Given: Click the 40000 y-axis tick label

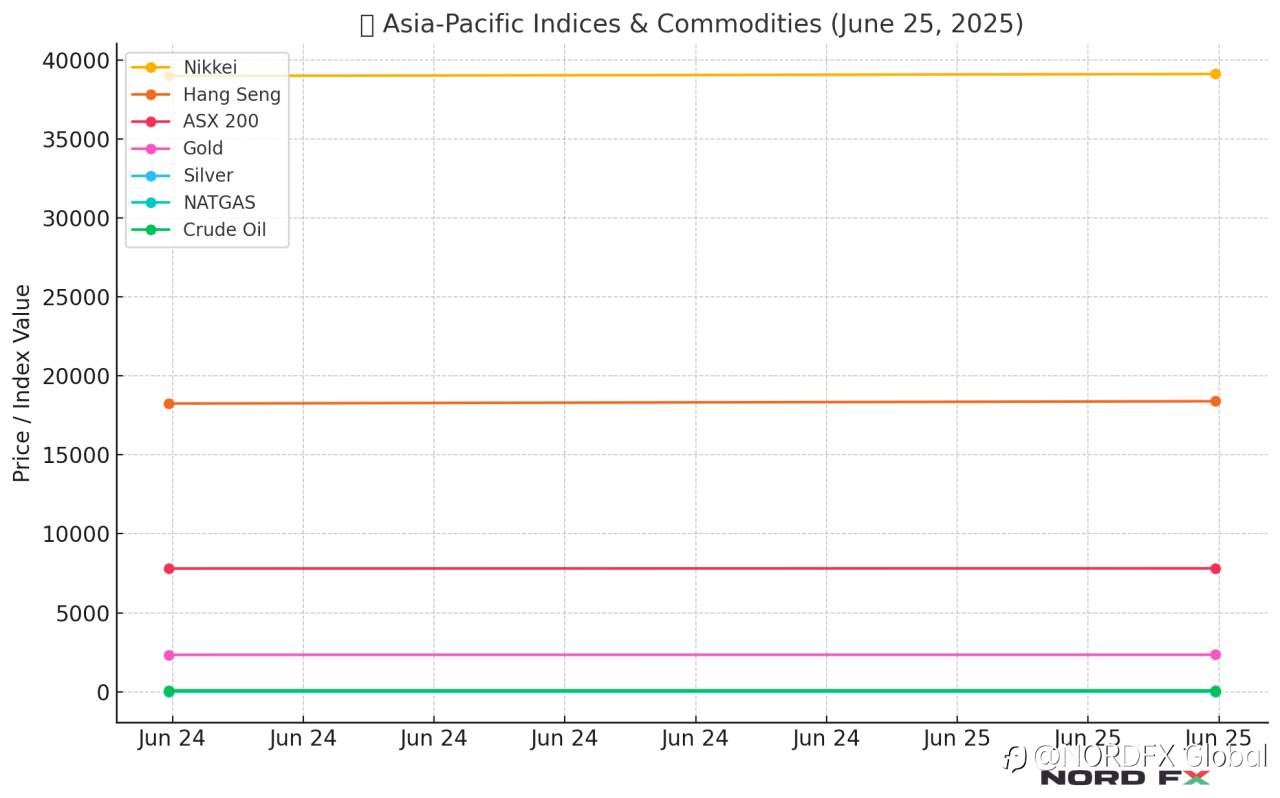Looking at the screenshot, I should coord(74,61).
